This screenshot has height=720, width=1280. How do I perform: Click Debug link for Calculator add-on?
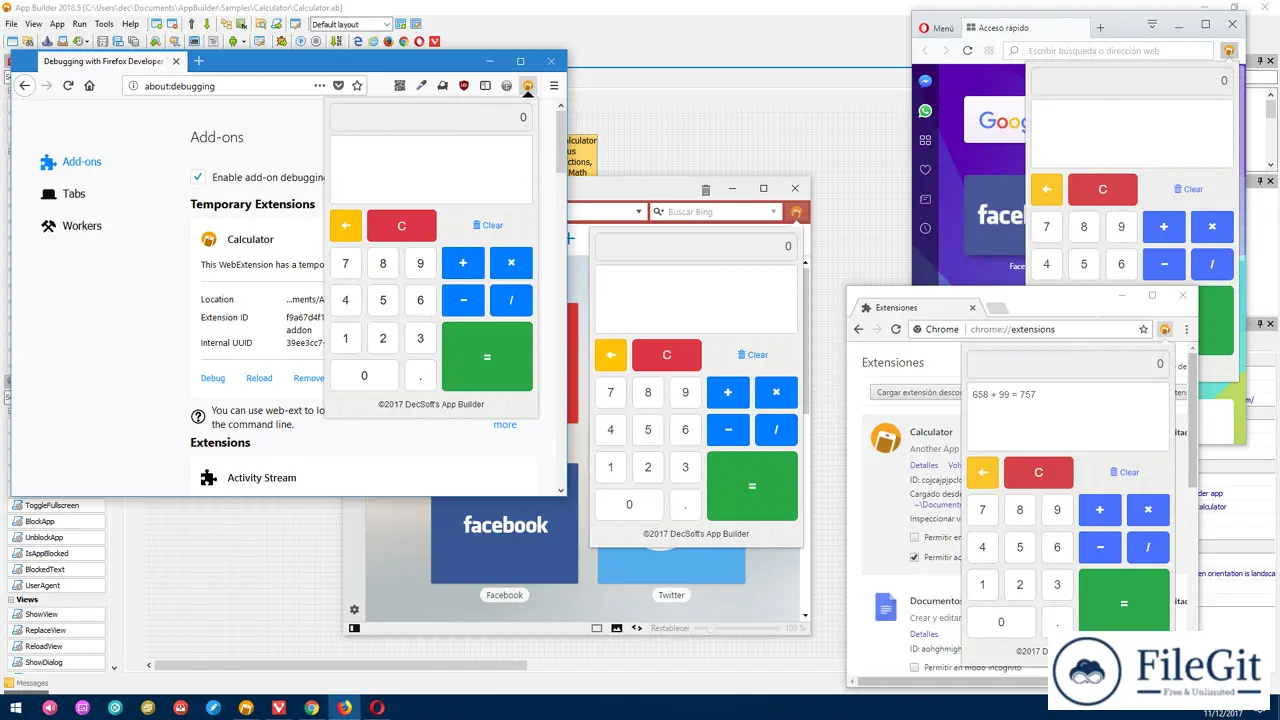click(x=213, y=378)
